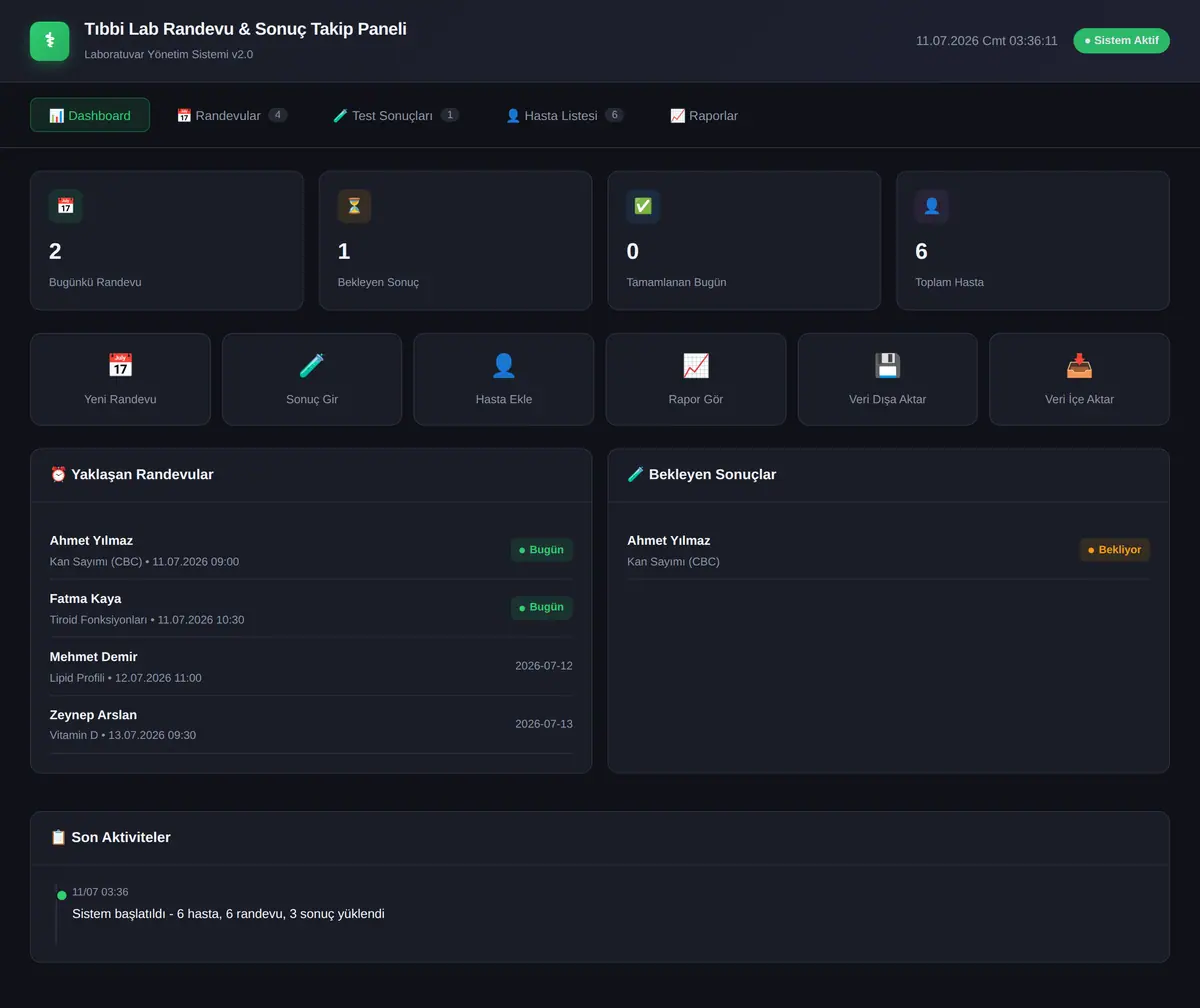Switch to the Randevular tab
Viewport: 1200px width, 1008px height.
(232, 115)
